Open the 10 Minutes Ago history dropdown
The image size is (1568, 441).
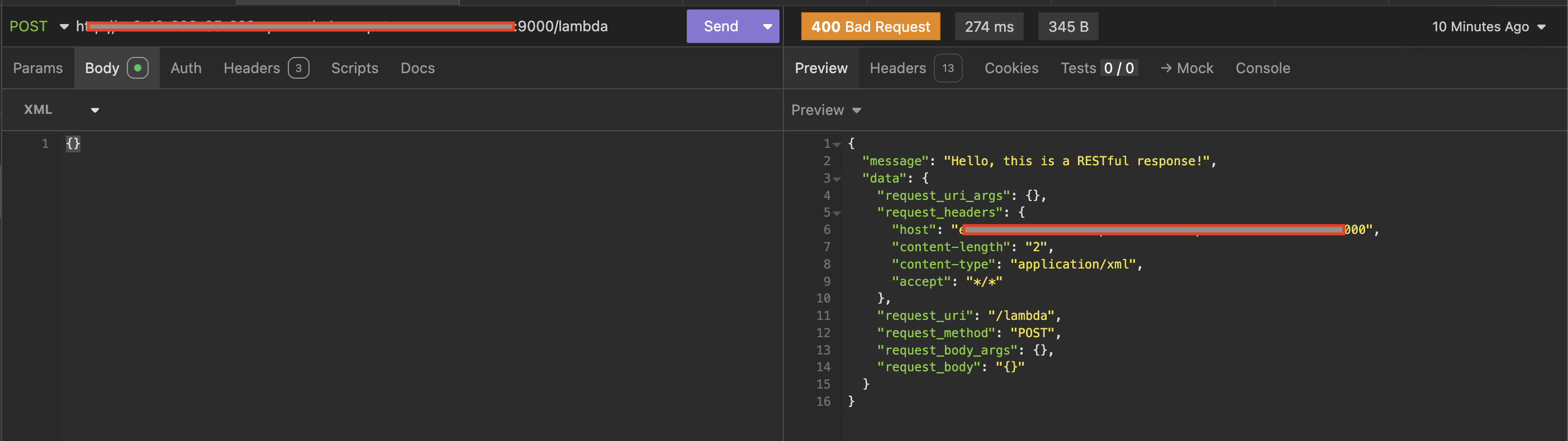(1488, 26)
